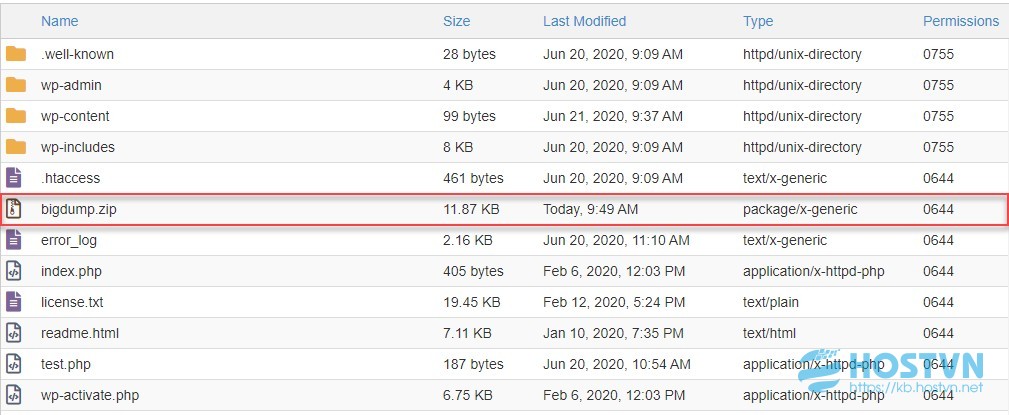Click the wp-includes folder icon

click(15, 147)
